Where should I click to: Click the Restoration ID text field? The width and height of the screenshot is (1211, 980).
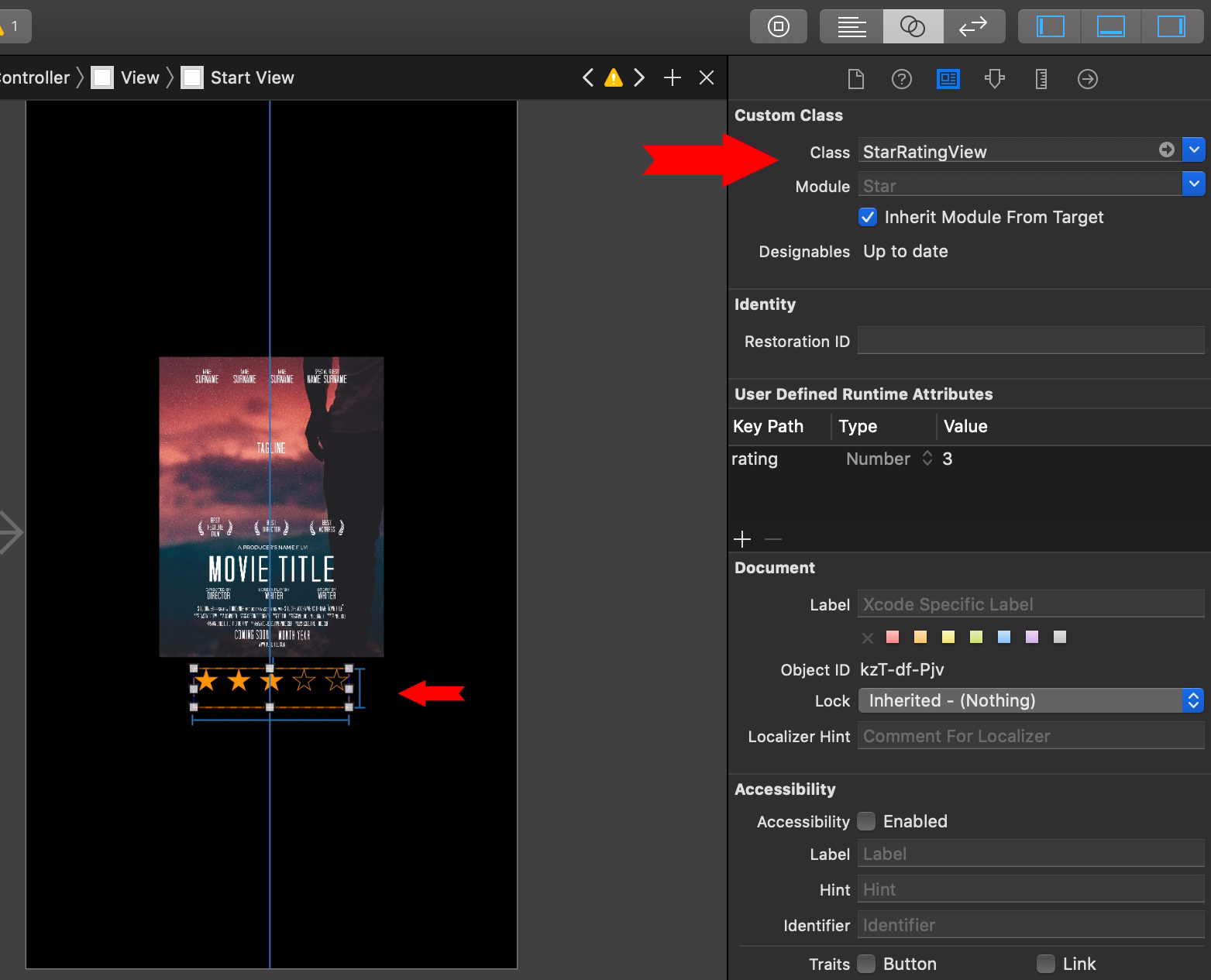pos(1030,342)
